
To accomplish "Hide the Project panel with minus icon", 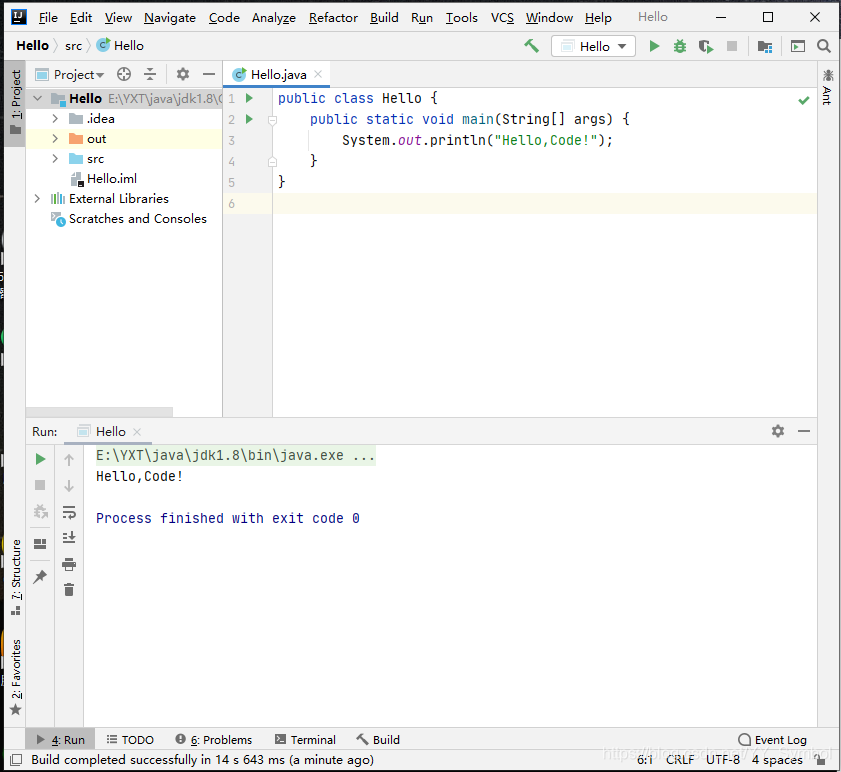I will click(209, 74).
